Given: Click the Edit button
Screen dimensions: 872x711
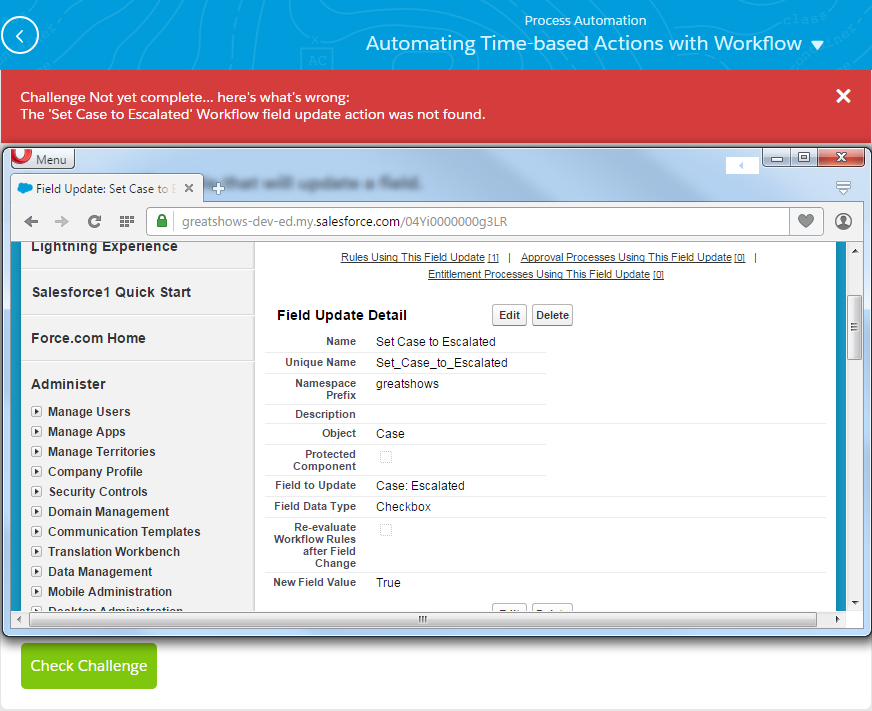Looking at the screenshot, I should 509,315.
